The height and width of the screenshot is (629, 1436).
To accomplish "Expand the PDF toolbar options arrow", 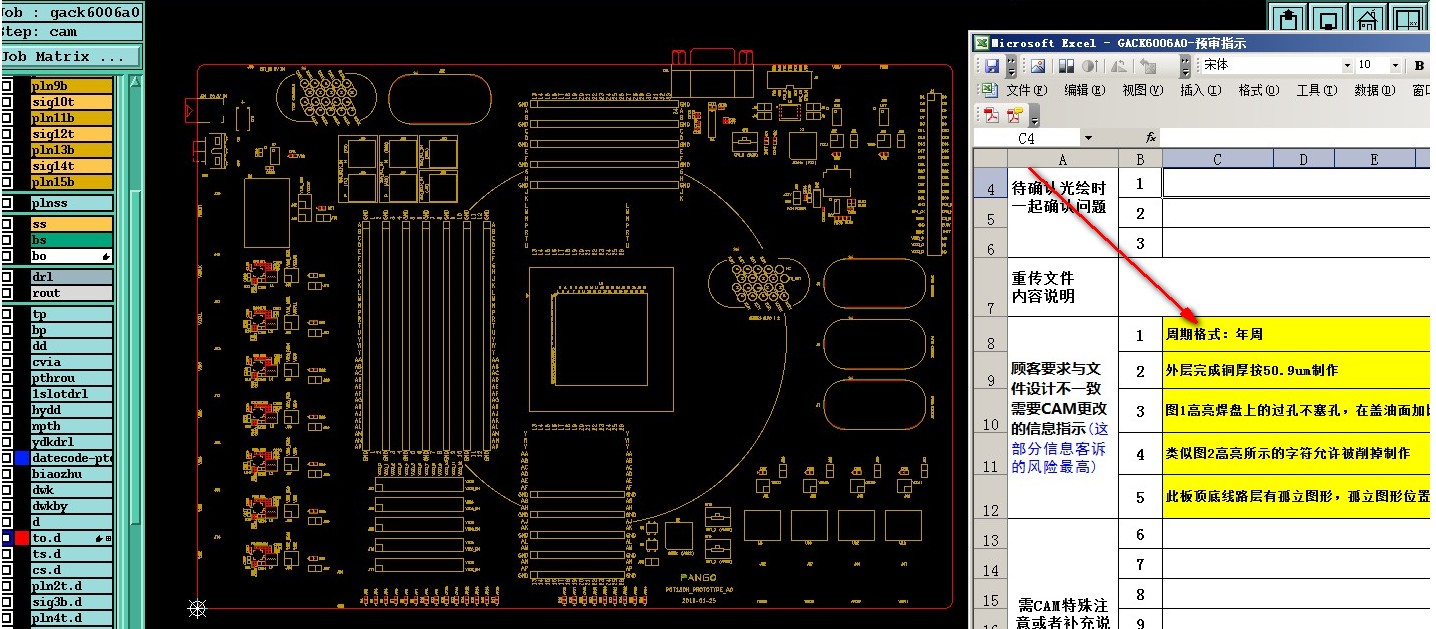I will coord(1034,114).
